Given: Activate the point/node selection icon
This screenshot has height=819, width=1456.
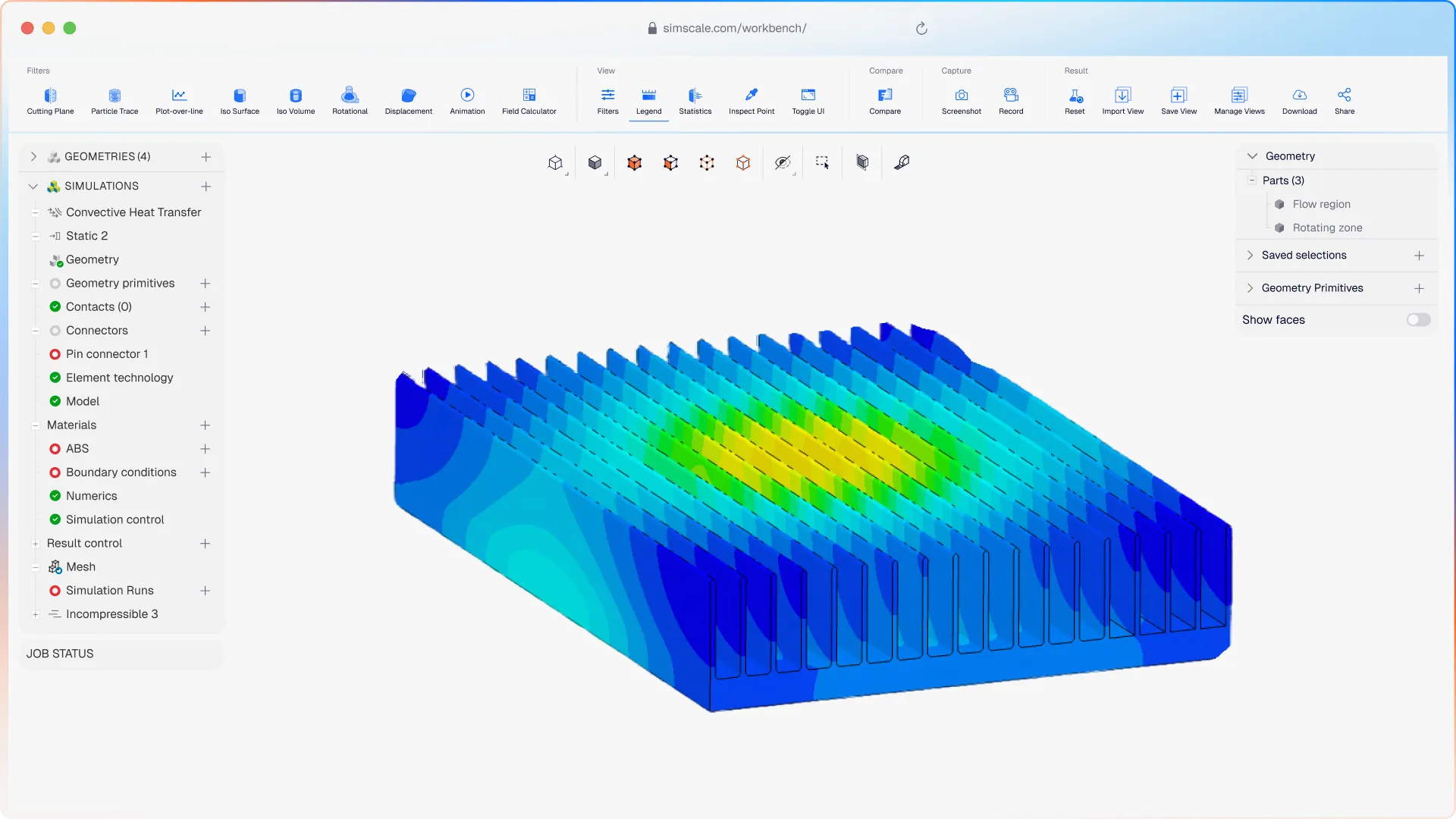Looking at the screenshot, I should click(x=707, y=162).
